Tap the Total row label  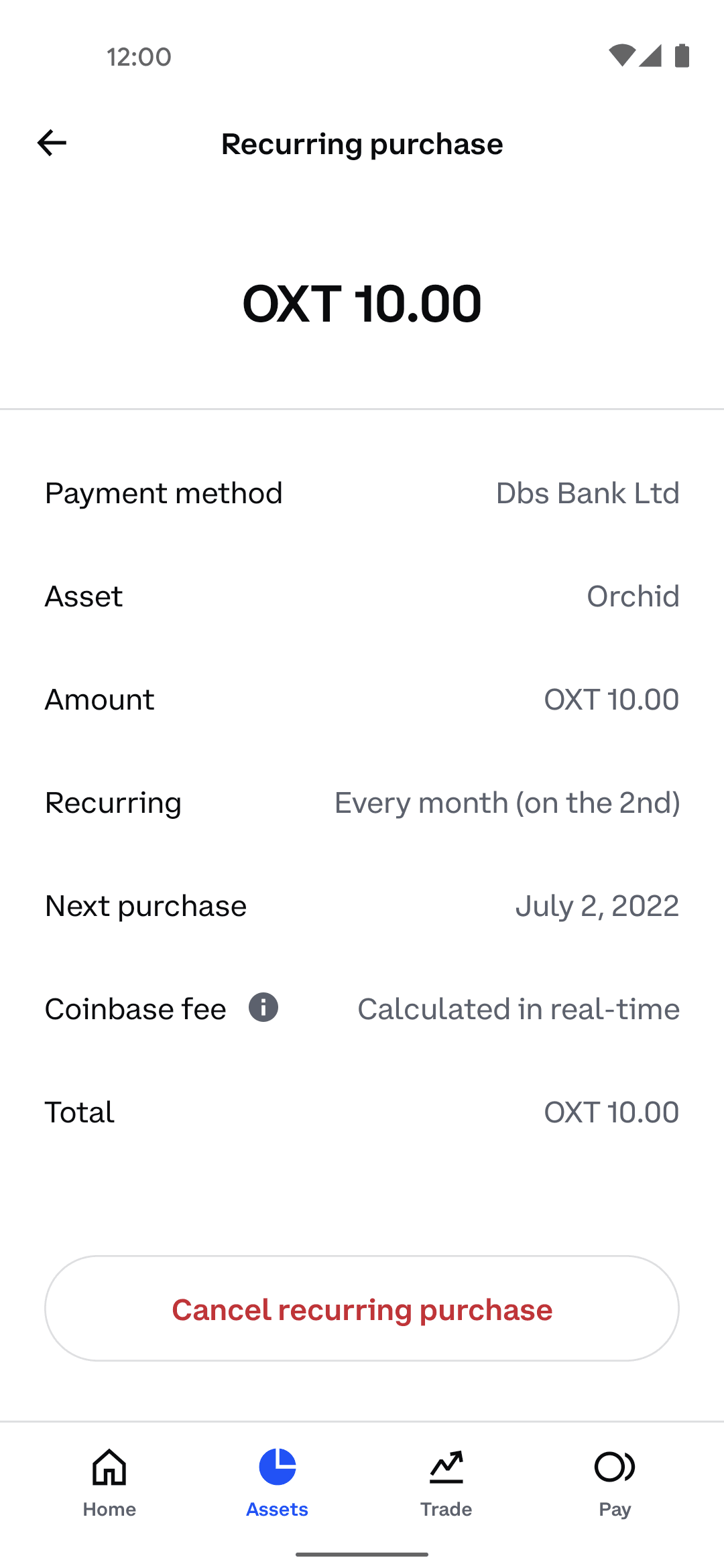(x=80, y=1112)
